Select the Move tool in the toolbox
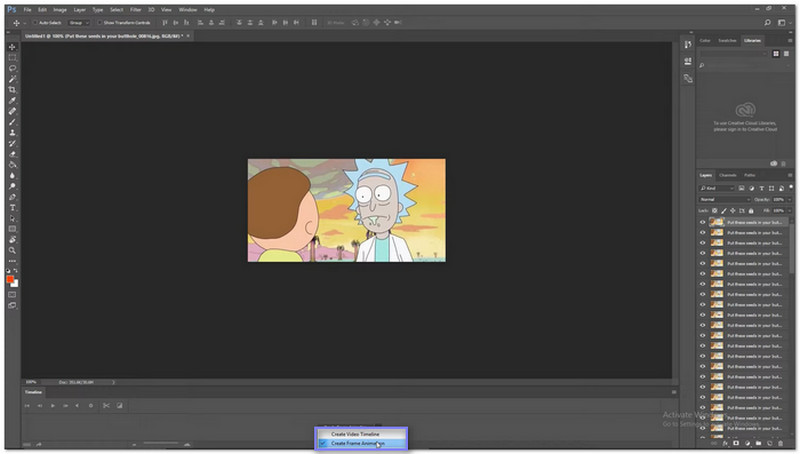The image size is (800, 454). (x=12, y=47)
